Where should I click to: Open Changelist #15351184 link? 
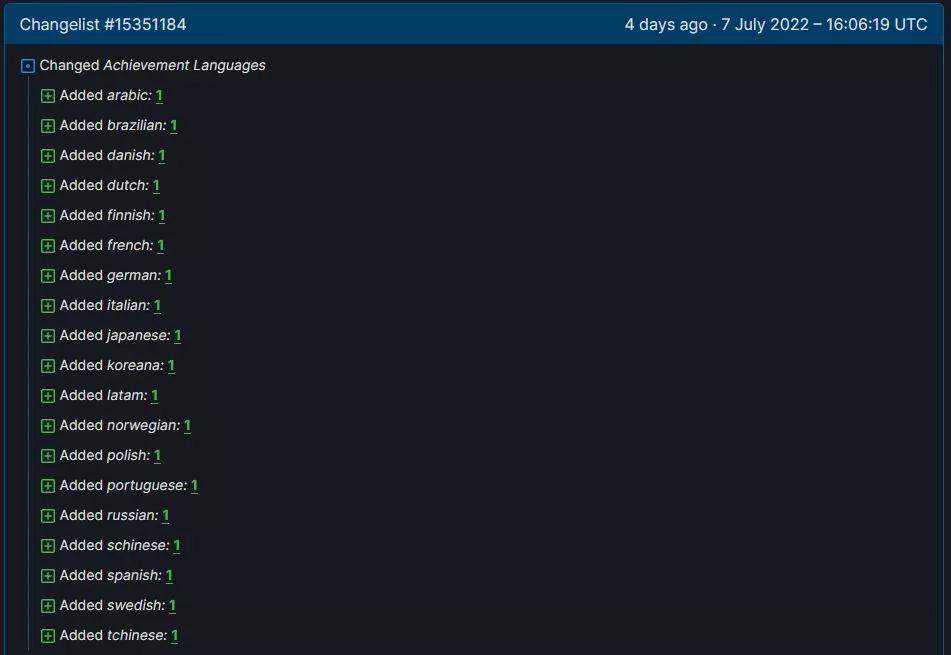(103, 24)
